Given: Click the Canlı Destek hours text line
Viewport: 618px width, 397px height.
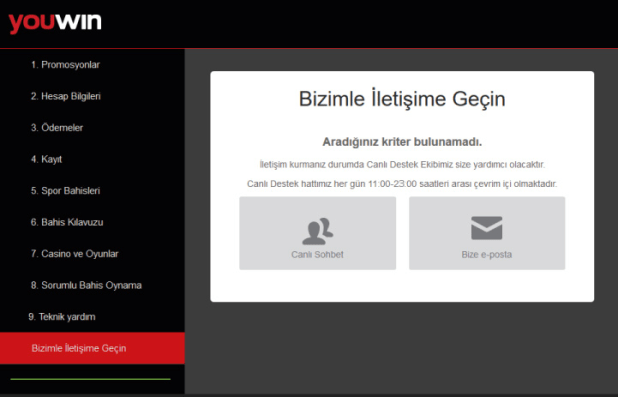Looking at the screenshot, I should pyautogui.click(x=402, y=184).
